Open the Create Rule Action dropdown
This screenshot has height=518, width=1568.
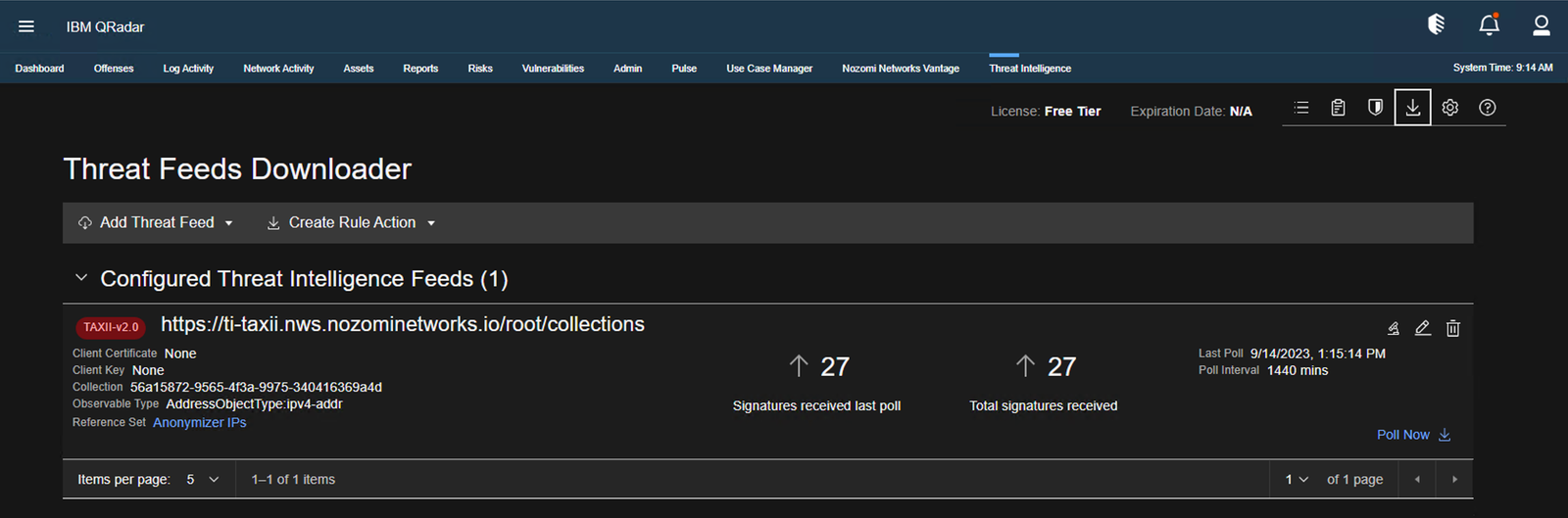(351, 223)
